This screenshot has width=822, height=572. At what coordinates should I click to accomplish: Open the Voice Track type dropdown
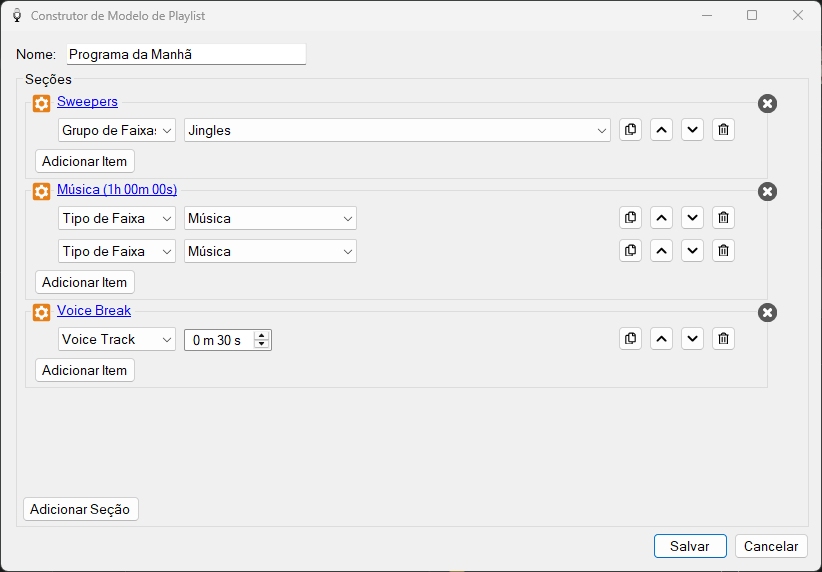pos(117,339)
